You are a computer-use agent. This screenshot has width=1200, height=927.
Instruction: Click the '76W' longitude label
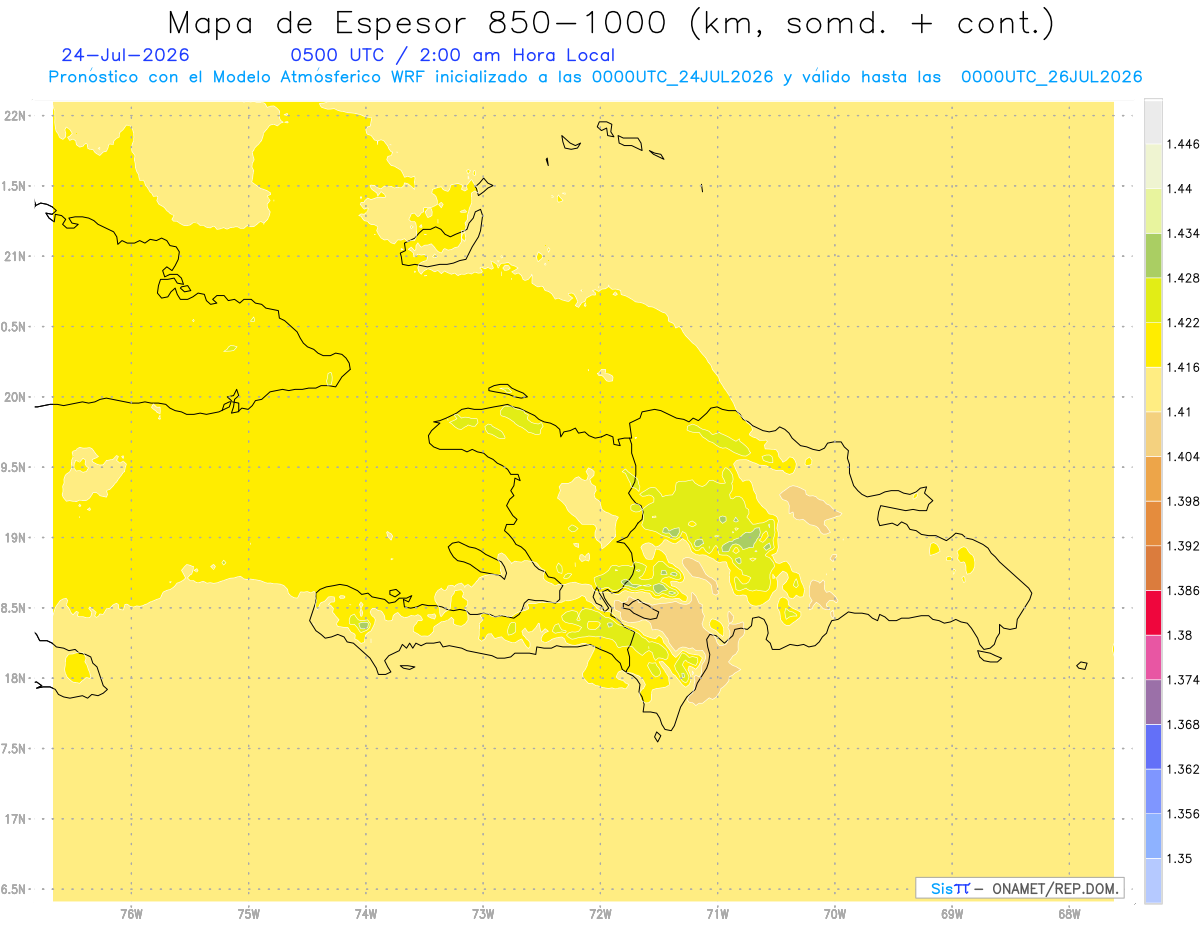131,914
